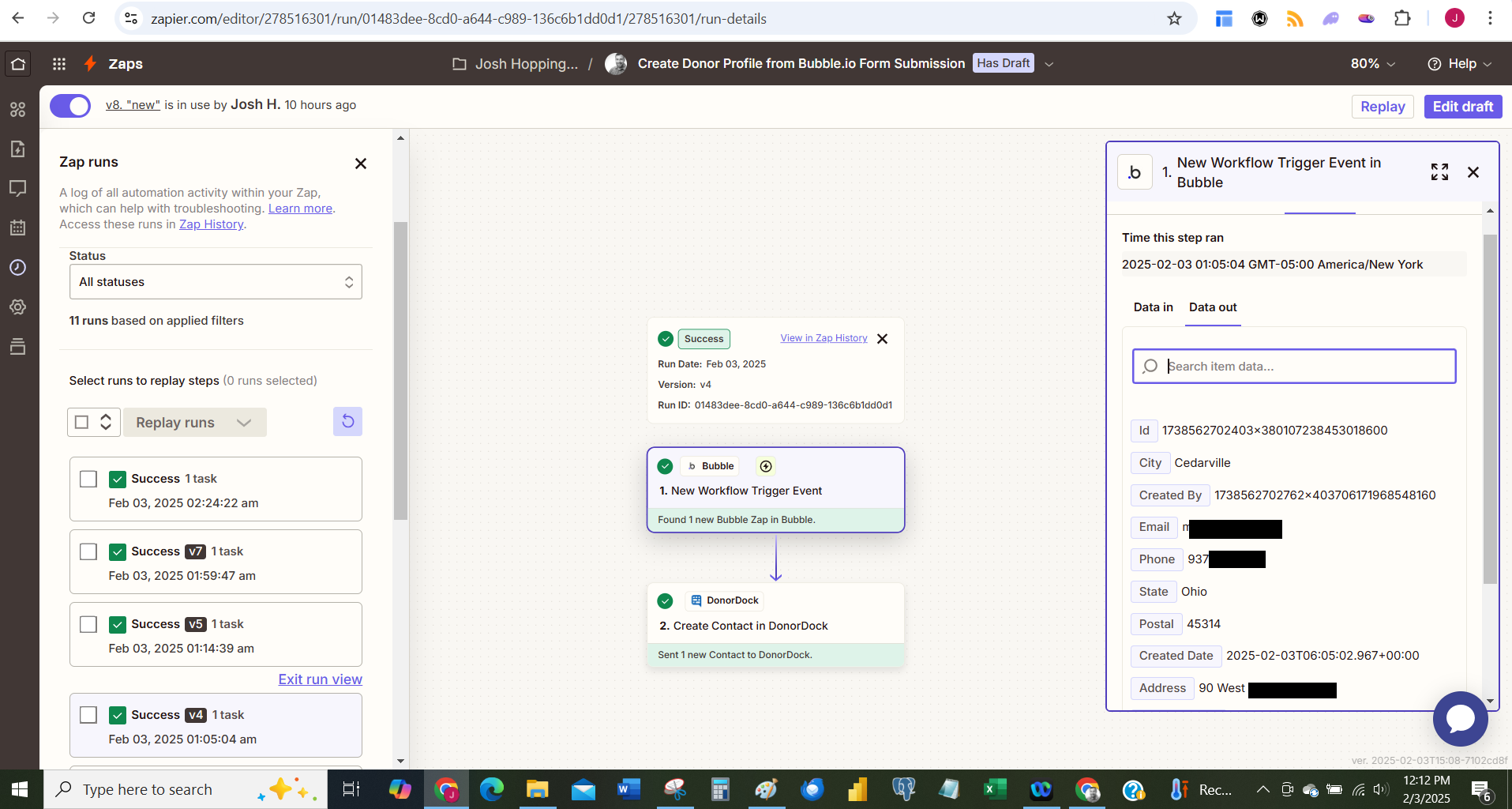Click the add-step plus icon on Bubble step

(766, 466)
